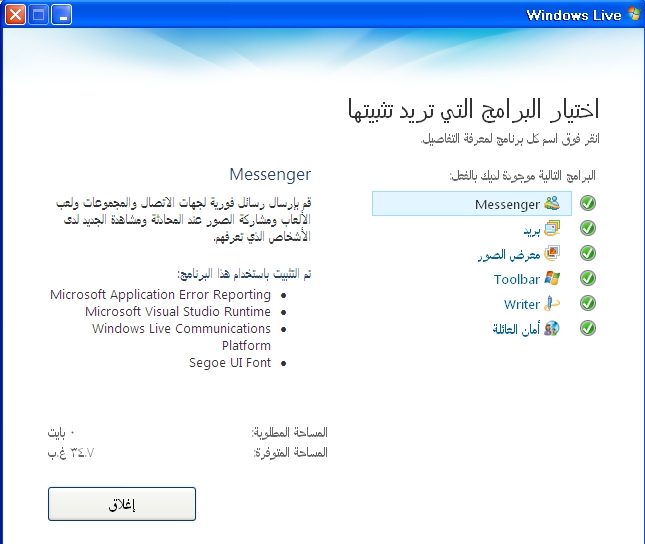Click the subtitle انقر فوق اسم كل برنامج
645x544 pixels.
click(x=510, y=139)
